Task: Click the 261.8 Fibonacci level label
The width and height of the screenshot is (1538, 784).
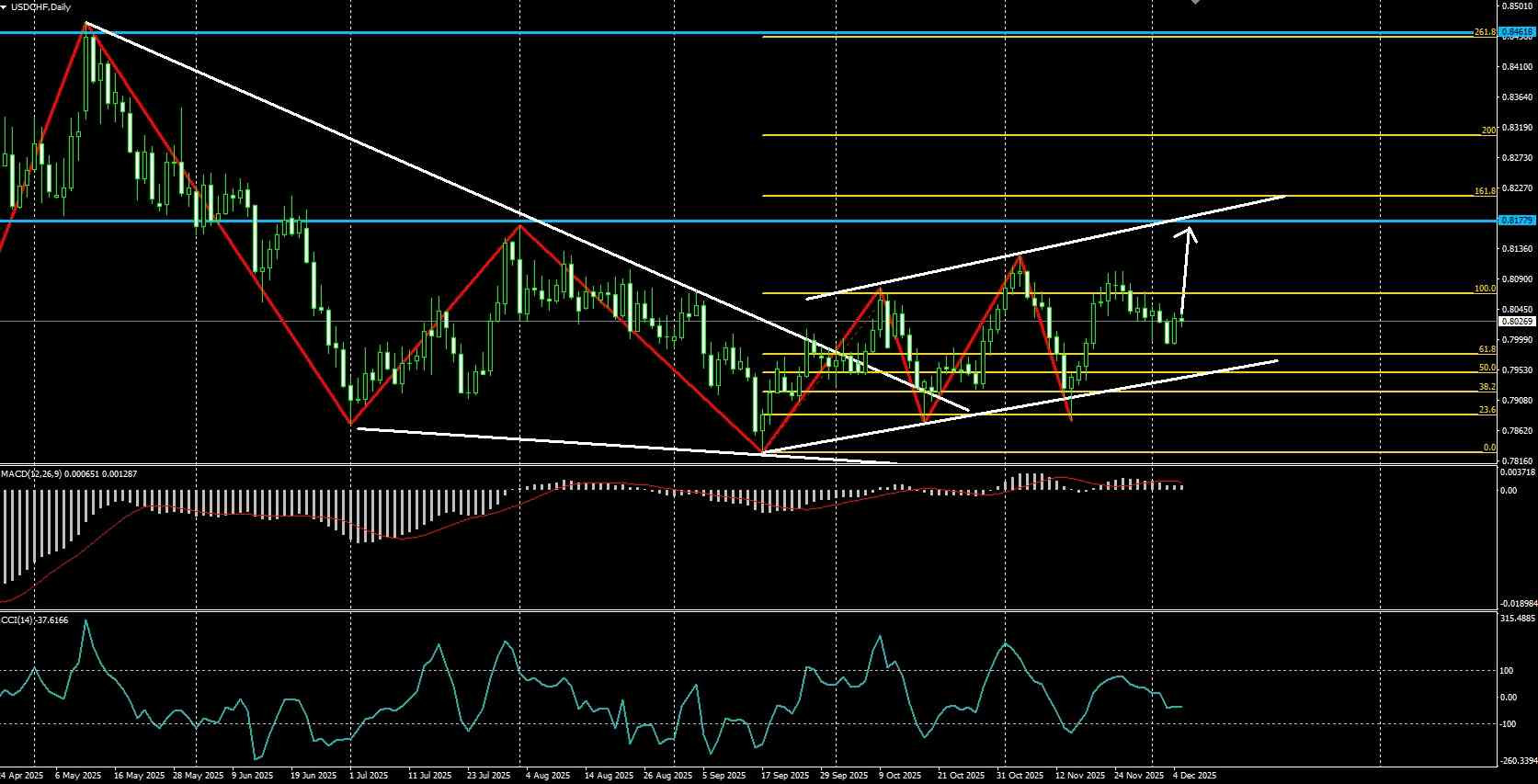Action: click(1485, 32)
